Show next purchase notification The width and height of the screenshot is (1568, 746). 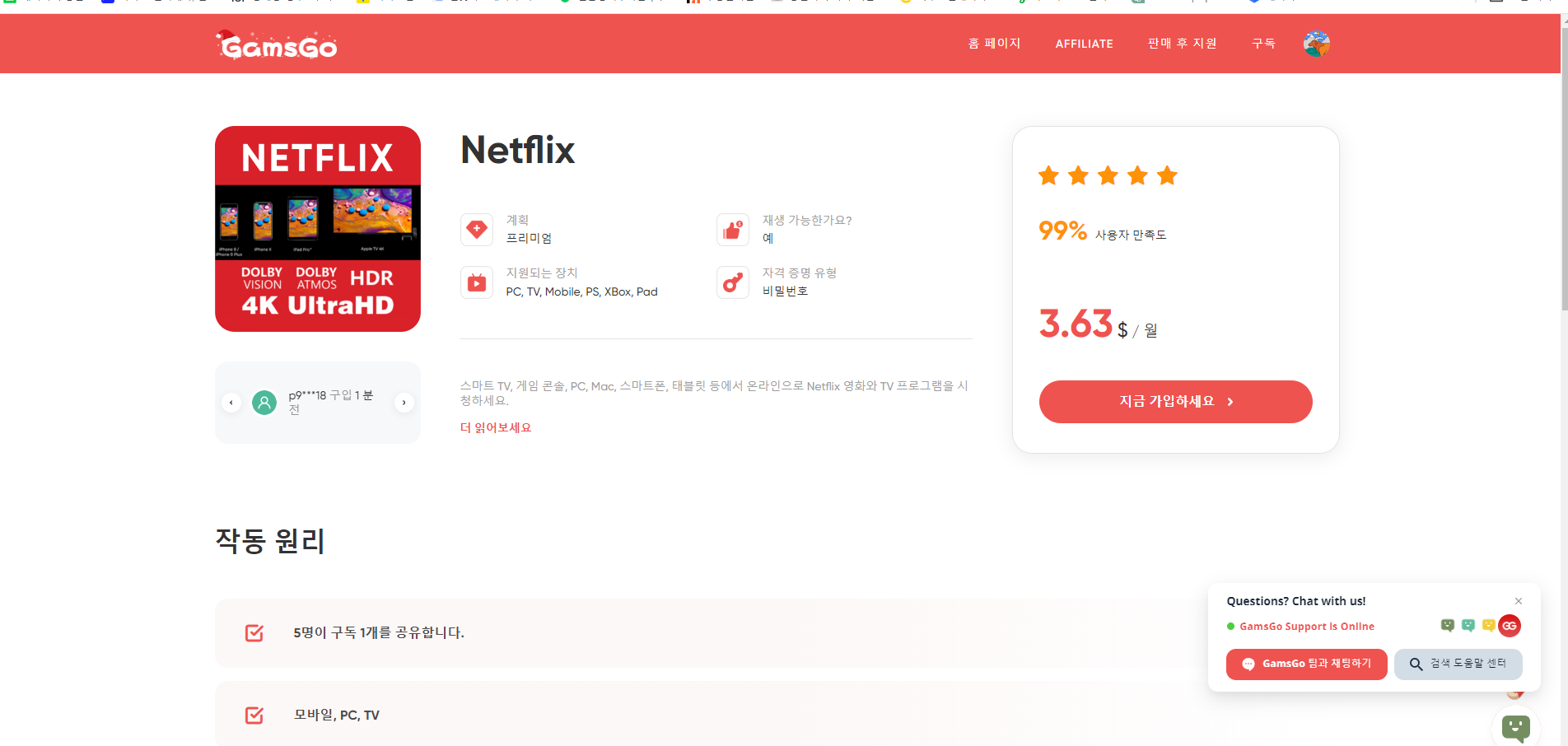coord(404,403)
